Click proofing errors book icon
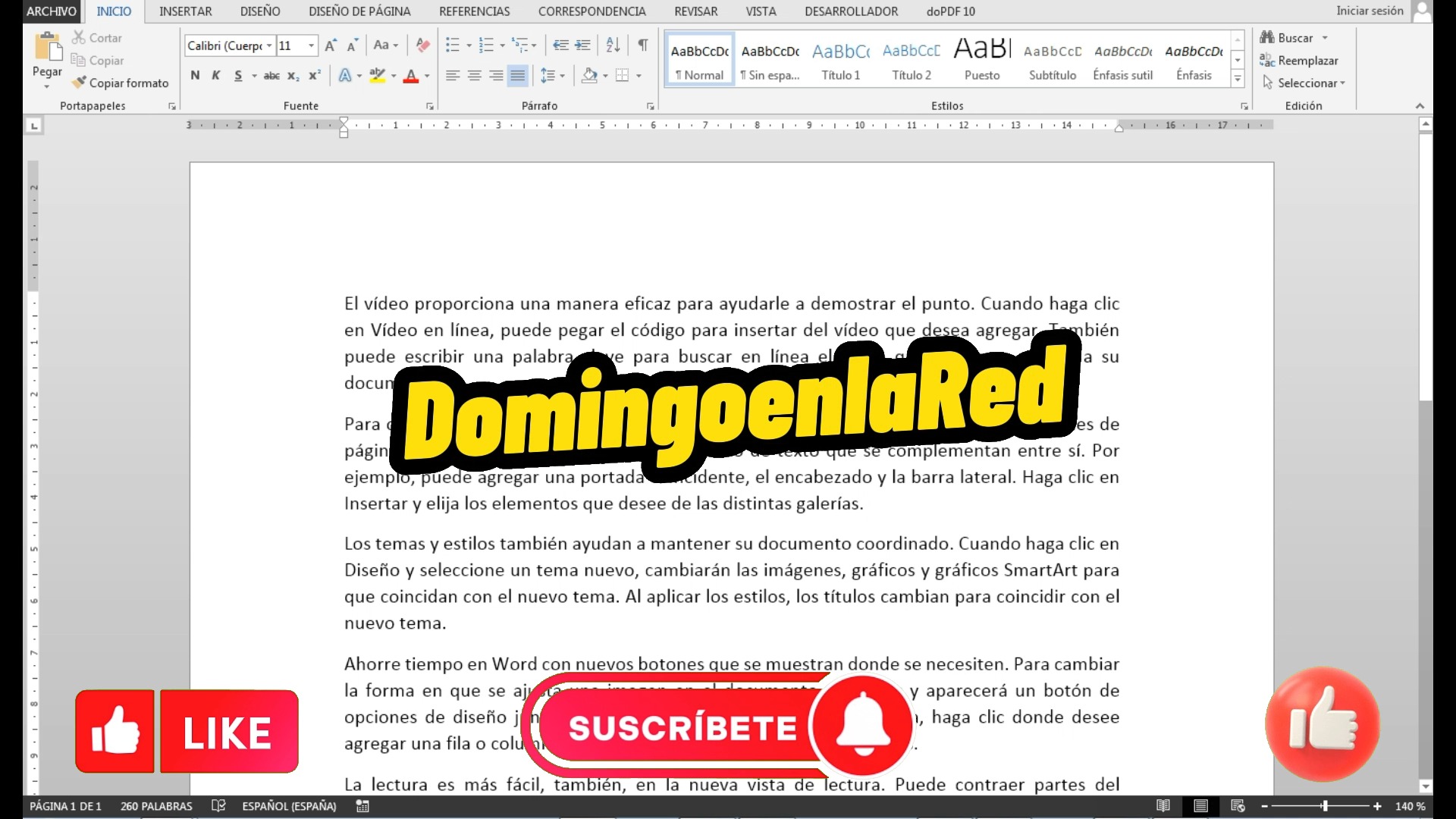1456x819 pixels. tap(218, 806)
